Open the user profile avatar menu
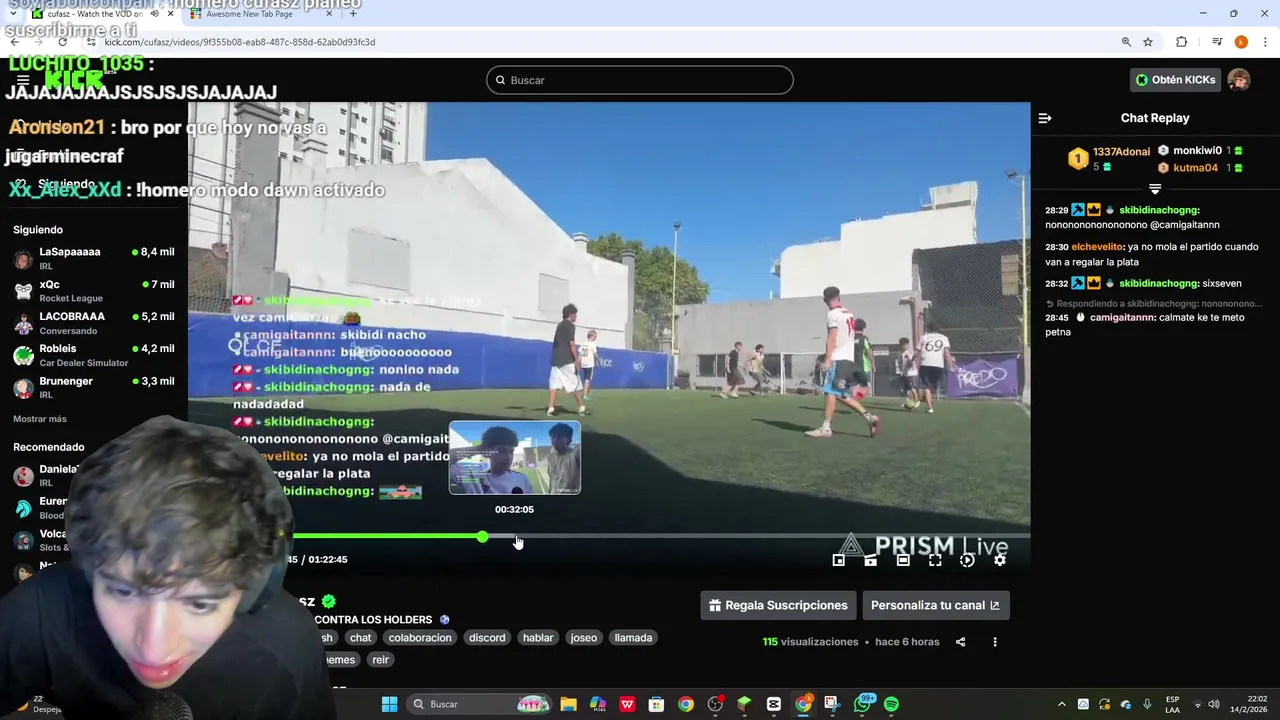 (x=1239, y=80)
